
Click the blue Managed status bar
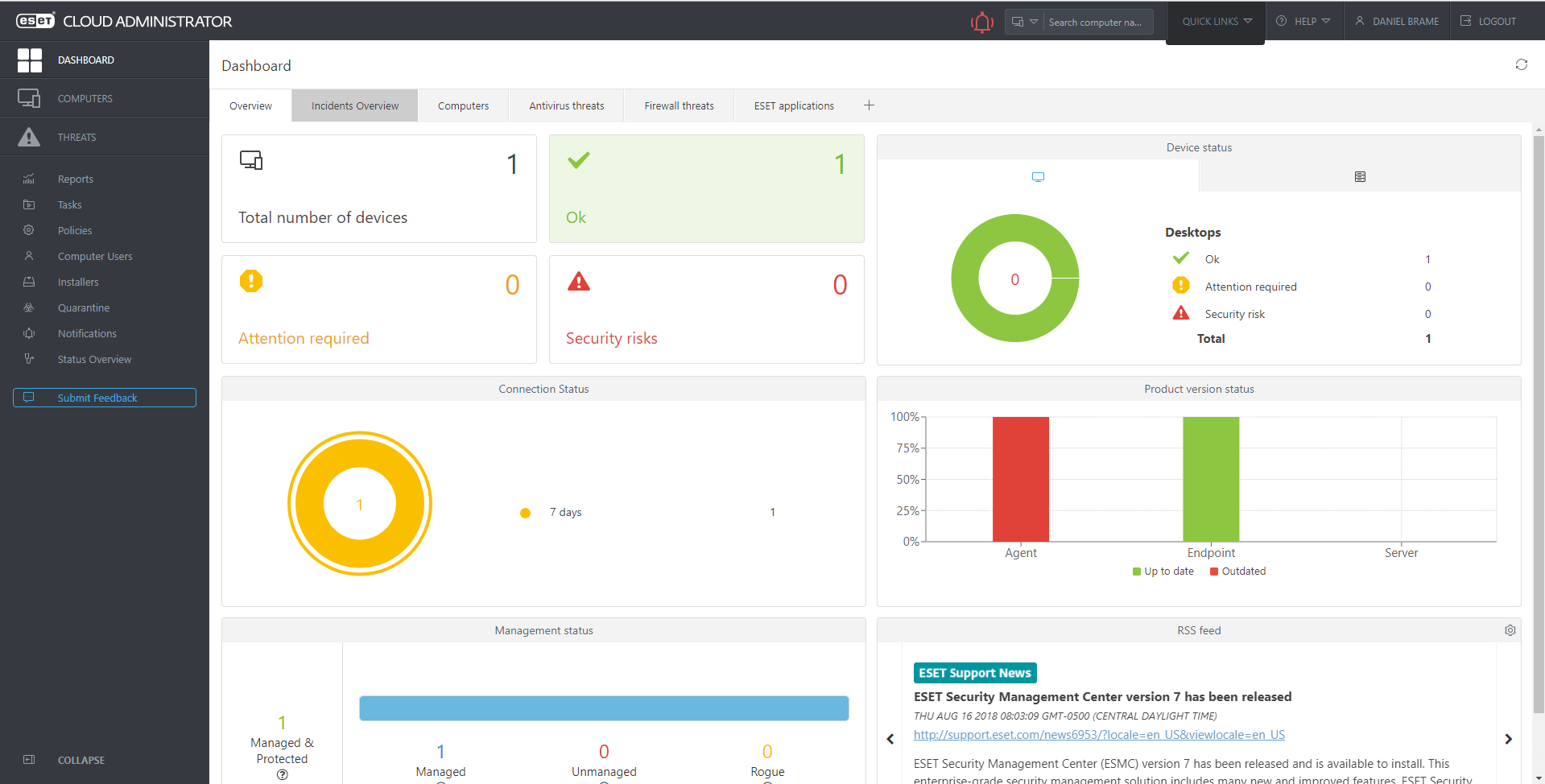click(x=604, y=708)
